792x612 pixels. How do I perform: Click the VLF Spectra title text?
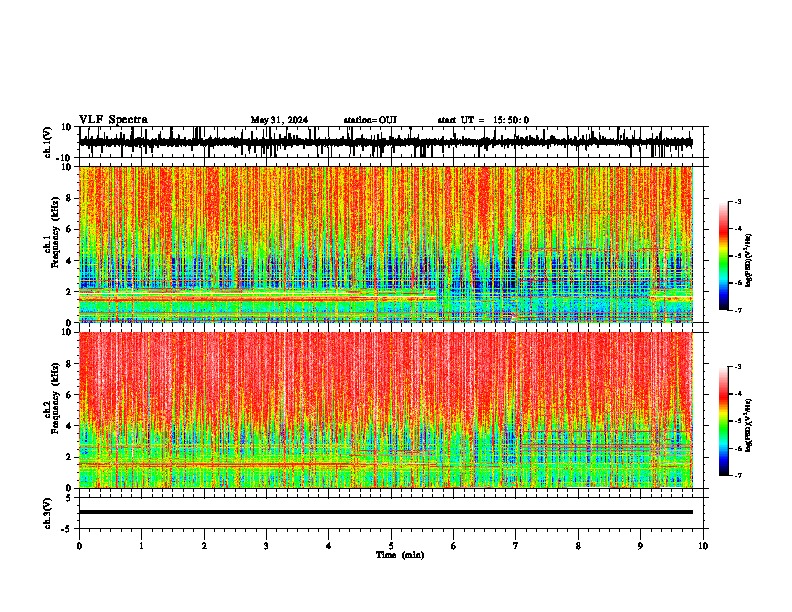[113, 120]
